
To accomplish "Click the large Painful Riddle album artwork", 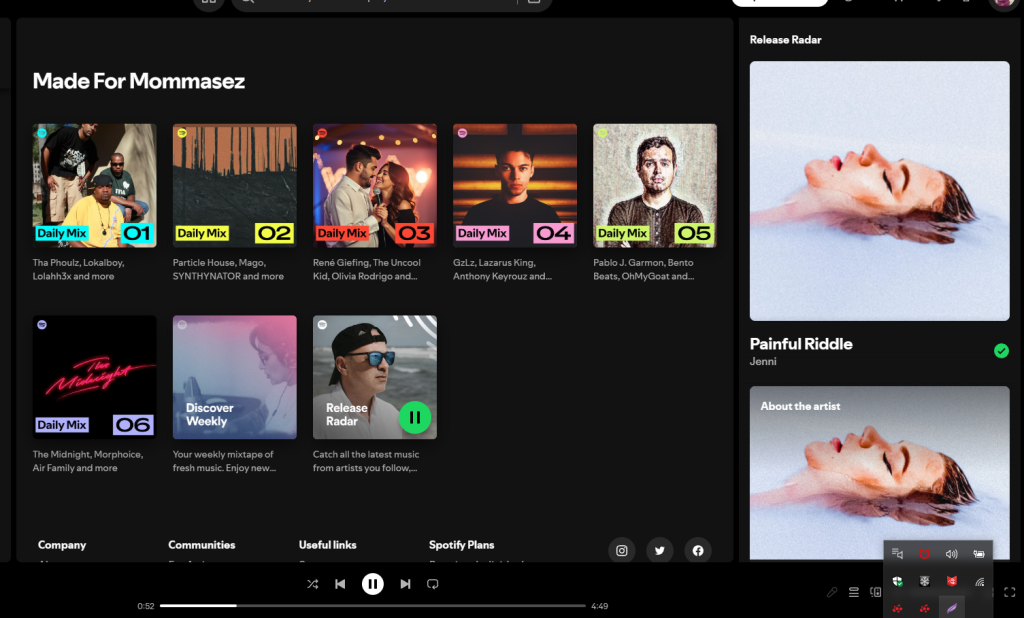I will tap(879, 191).
